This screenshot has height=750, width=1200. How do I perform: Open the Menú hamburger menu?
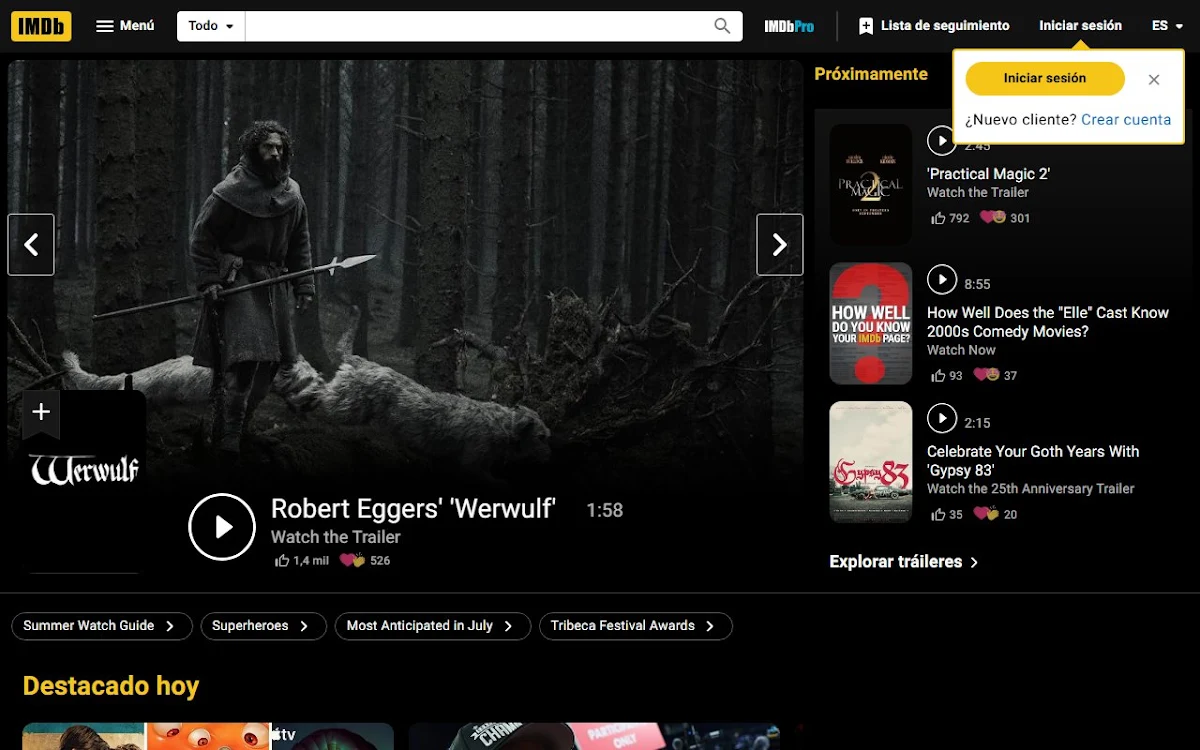pyautogui.click(x=125, y=26)
